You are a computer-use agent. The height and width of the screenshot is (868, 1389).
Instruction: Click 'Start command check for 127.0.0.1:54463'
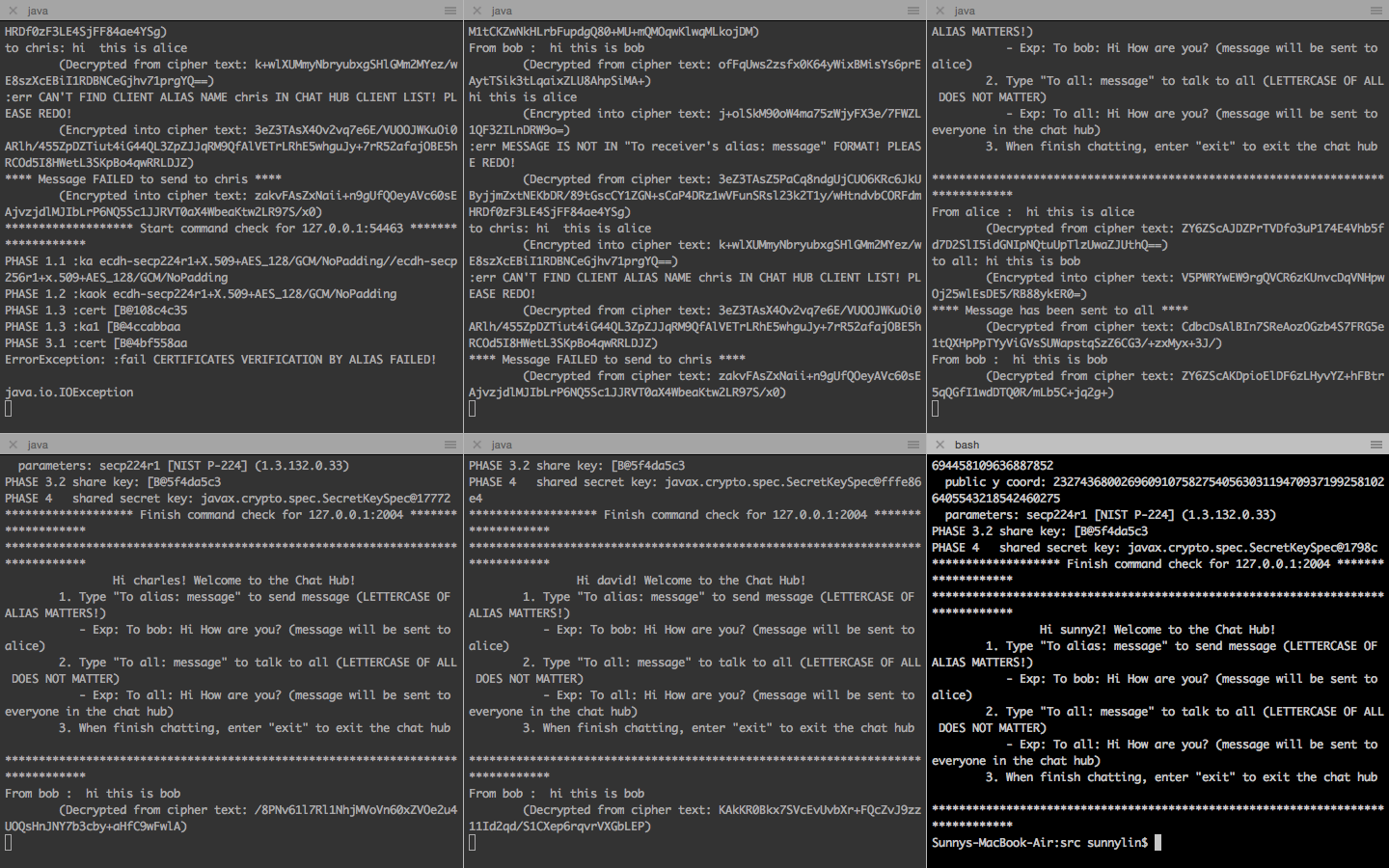pos(272,229)
